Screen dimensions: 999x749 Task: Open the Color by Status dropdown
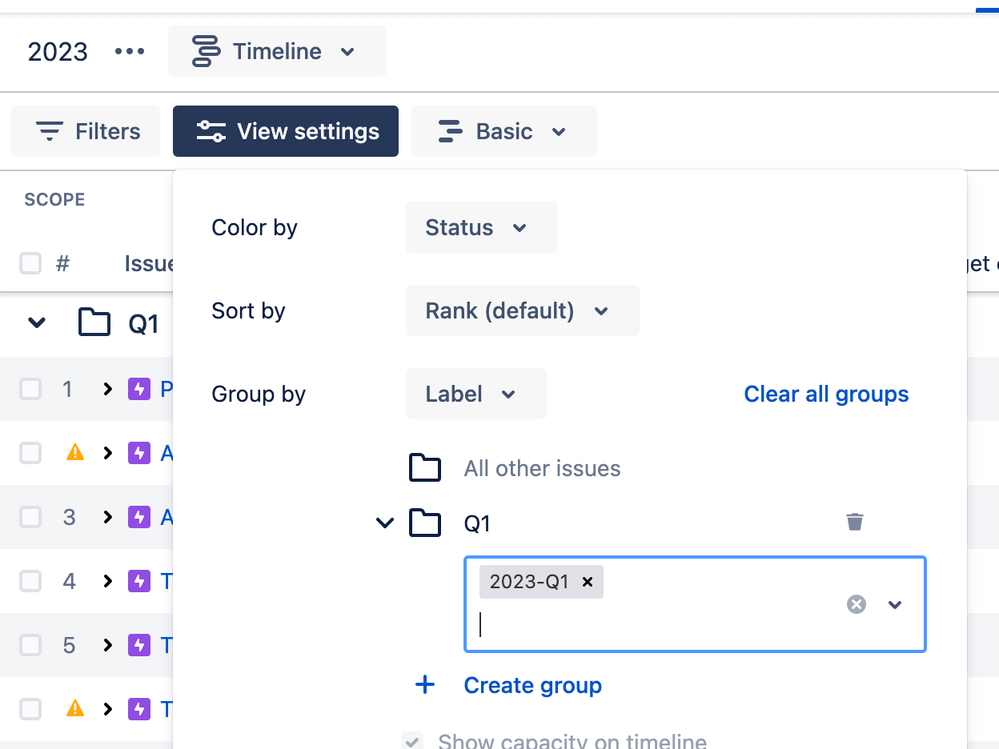481,227
